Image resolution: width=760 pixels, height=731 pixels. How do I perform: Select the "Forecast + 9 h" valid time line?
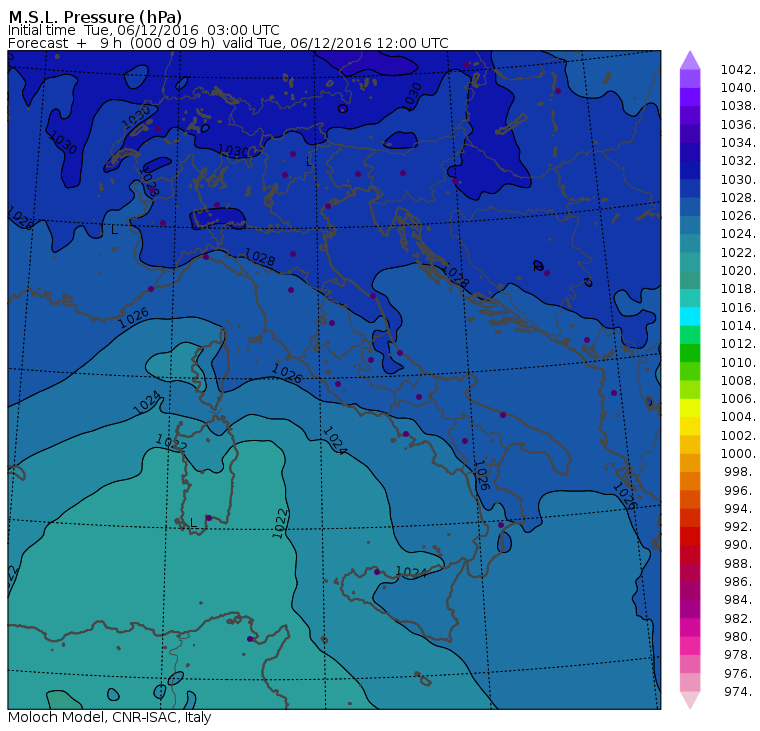(228, 43)
